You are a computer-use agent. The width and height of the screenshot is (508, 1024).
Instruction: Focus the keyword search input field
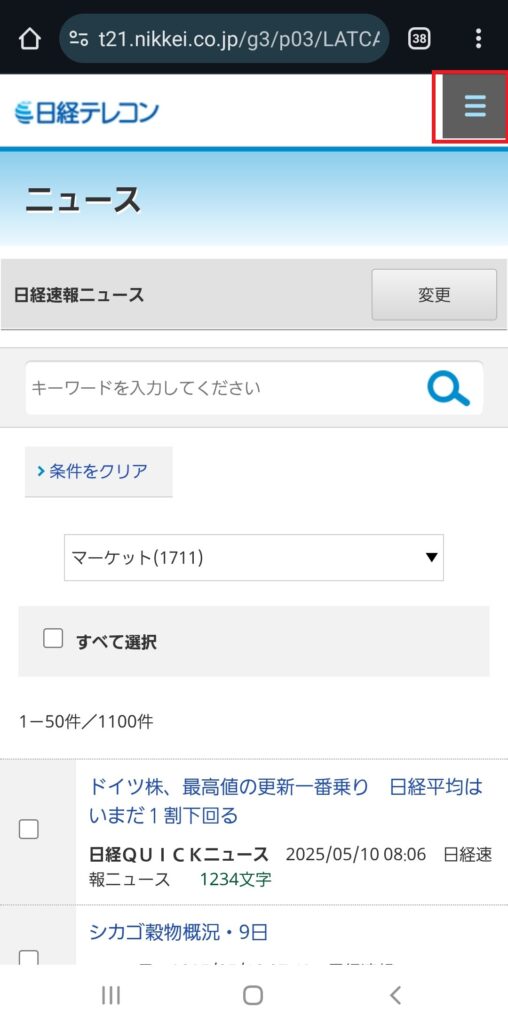(225, 388)
